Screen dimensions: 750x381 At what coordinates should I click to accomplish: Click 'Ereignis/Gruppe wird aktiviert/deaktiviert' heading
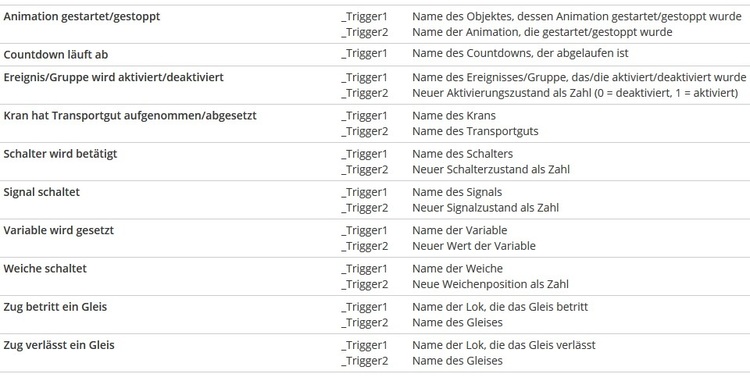(113, 77)
